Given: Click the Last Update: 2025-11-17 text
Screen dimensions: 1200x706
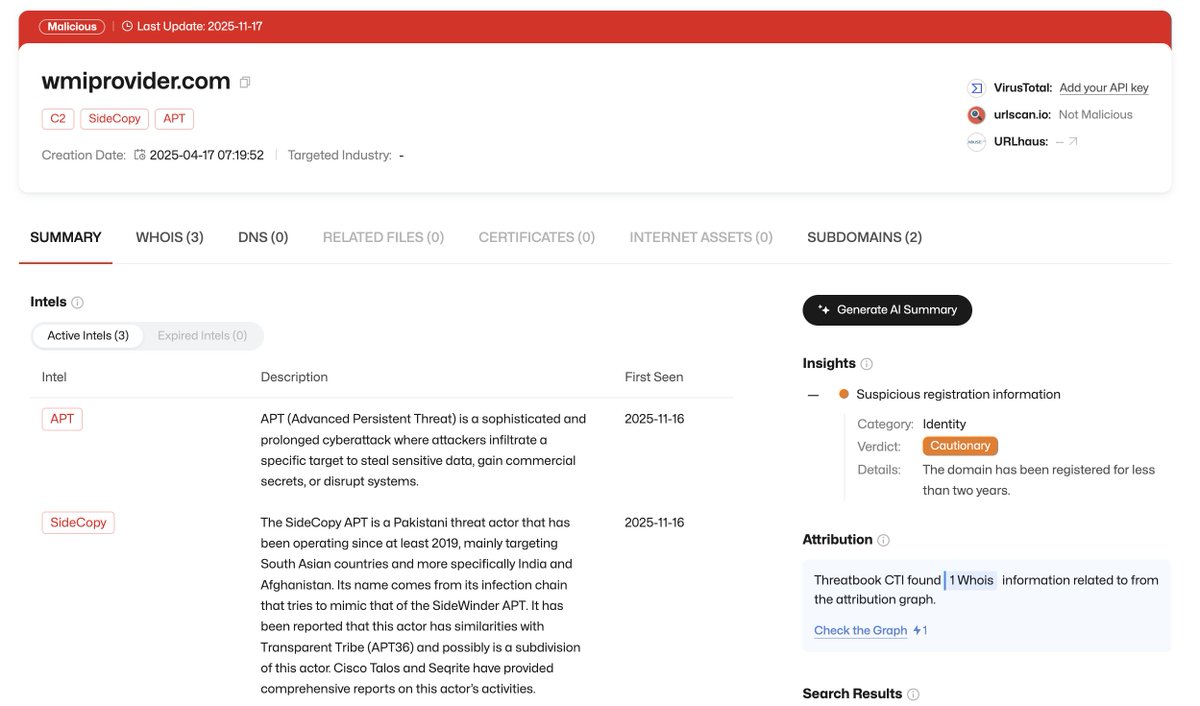Looking at the screenshot, I should pyautogui.click(x=200, y=27).
